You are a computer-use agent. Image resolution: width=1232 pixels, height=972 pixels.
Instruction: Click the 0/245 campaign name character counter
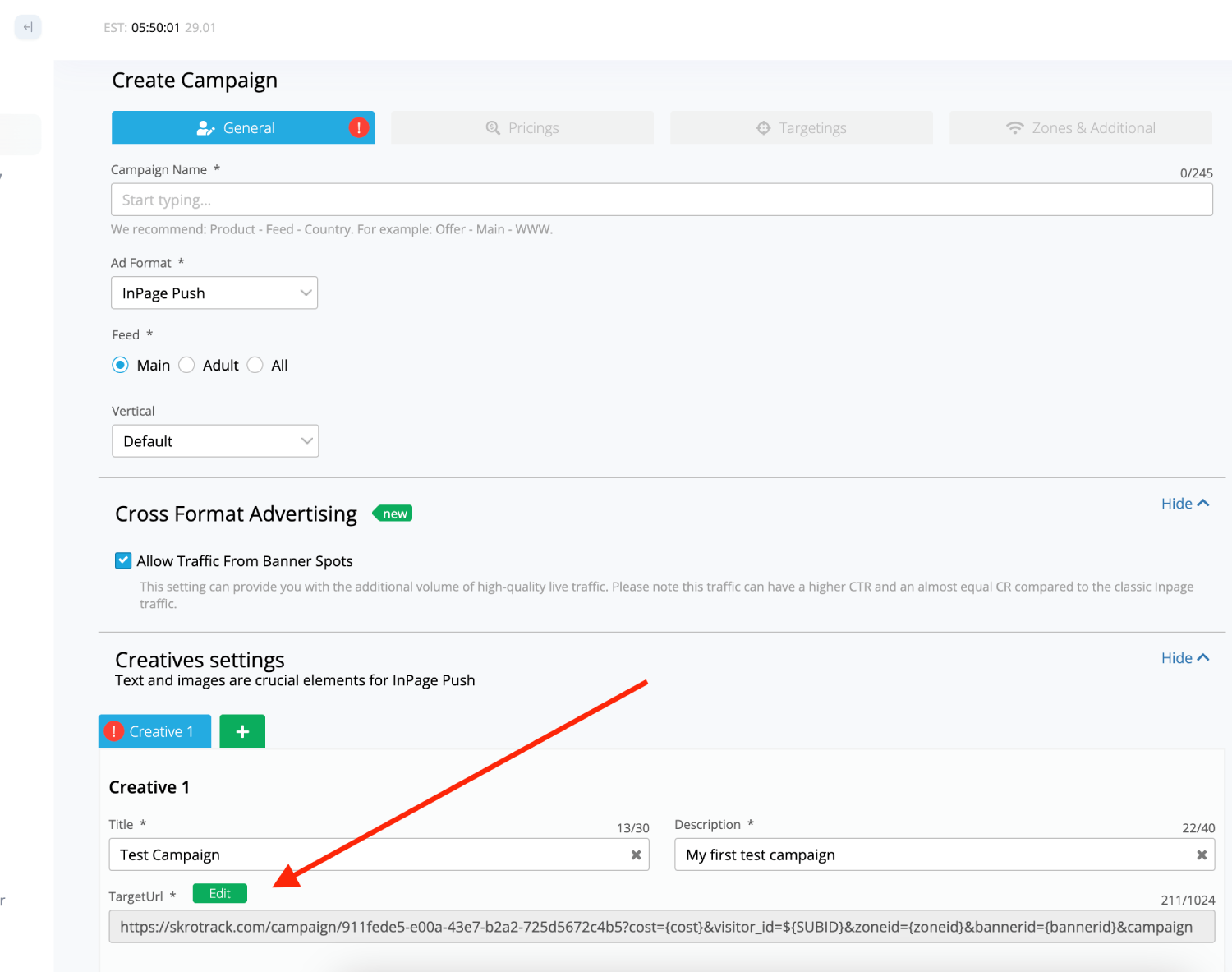coord(1197,173)
